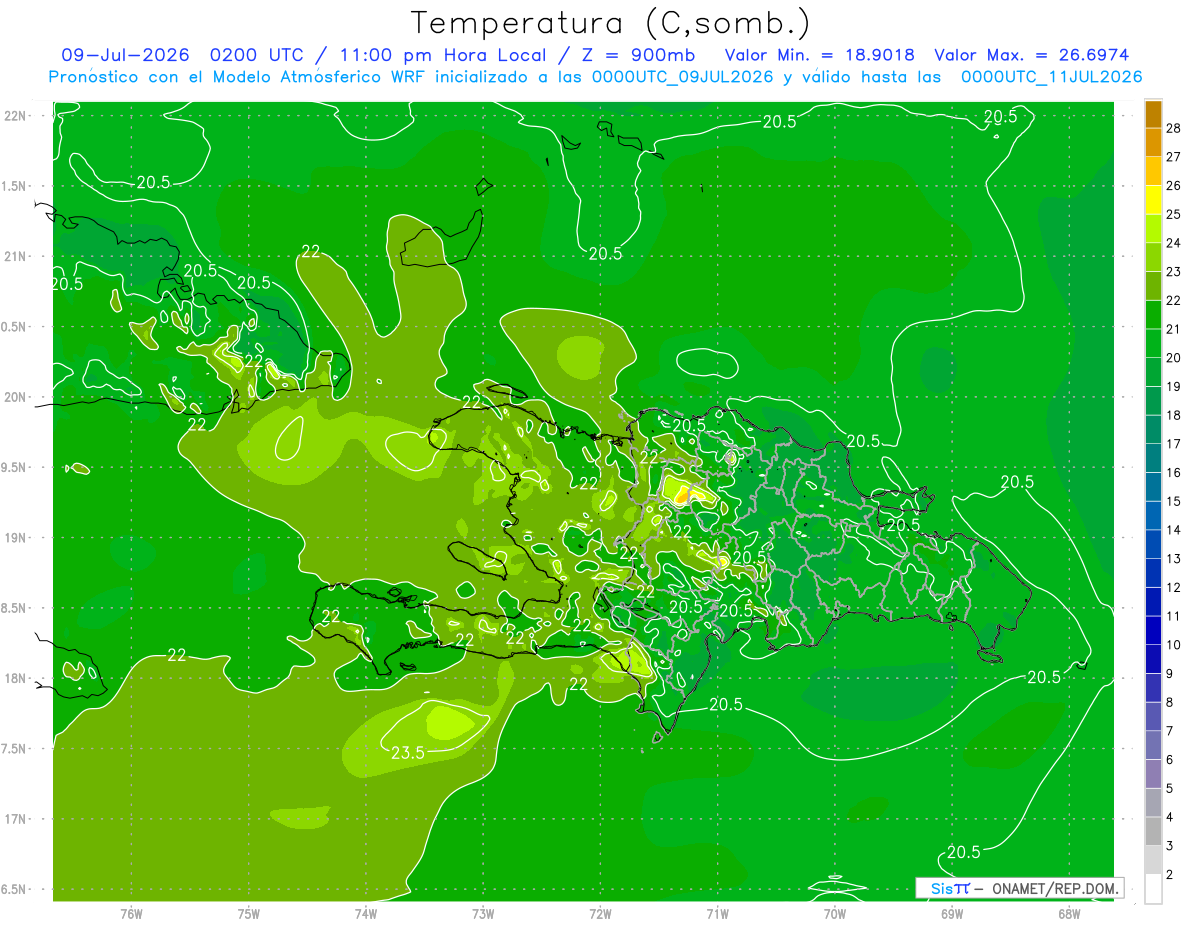
Task: Pick the bright yellow legend swatch between 25 and 26
Action: 1153,200
